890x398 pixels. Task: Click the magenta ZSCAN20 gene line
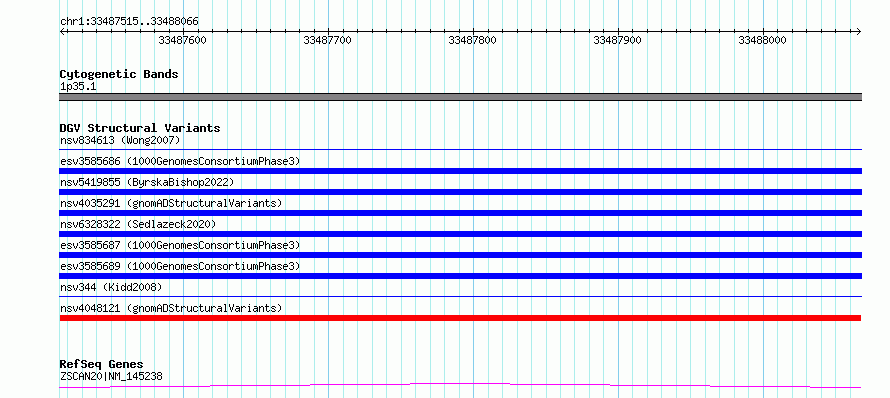pos(460,386)
